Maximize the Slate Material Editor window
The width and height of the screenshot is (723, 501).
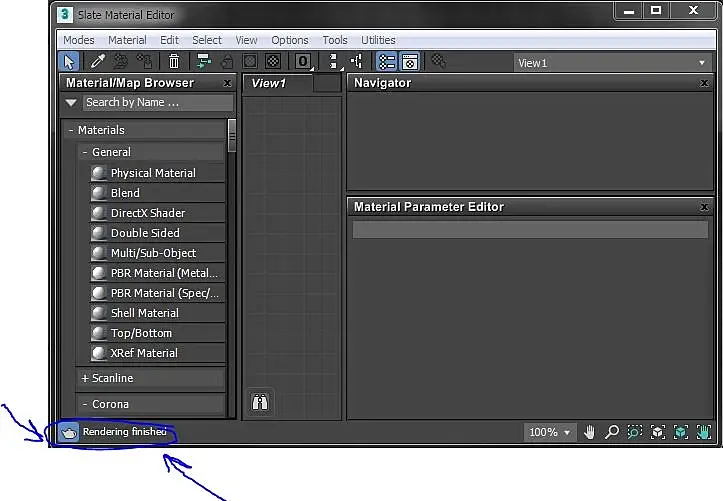click(656, 11)
